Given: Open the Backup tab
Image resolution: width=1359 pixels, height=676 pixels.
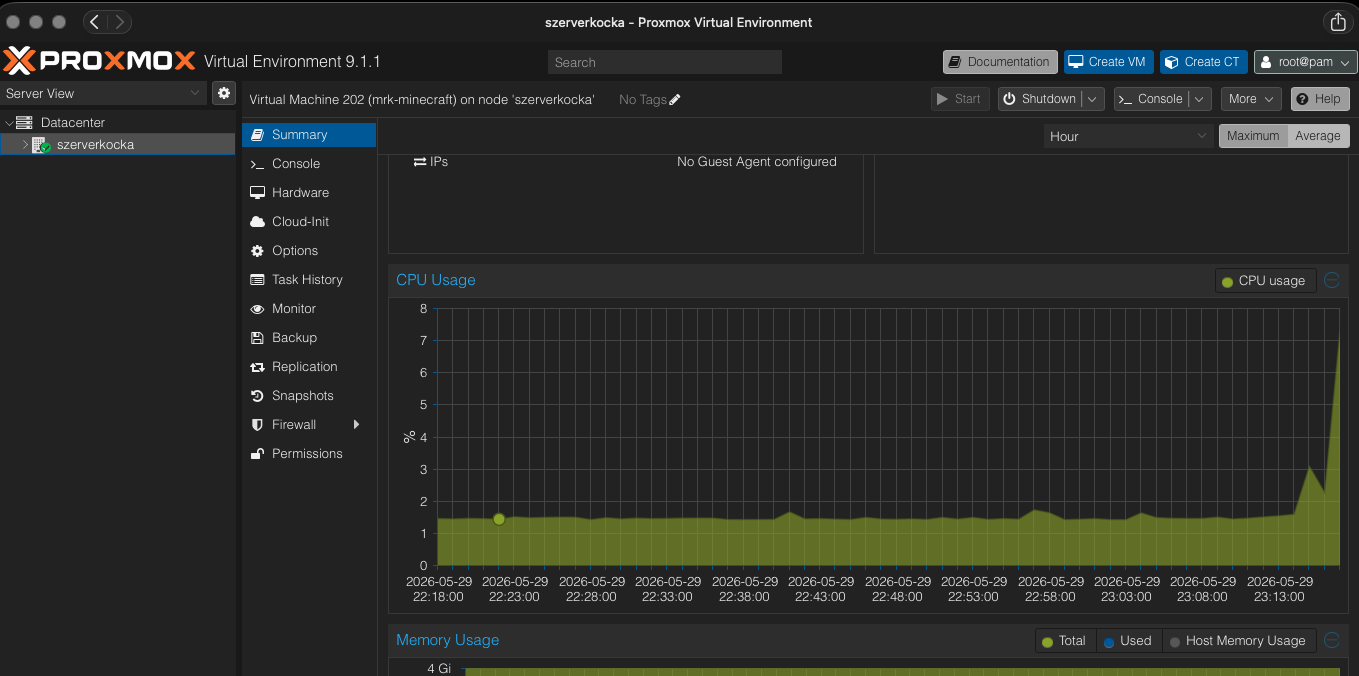Looking at the screenshot, I should tap(309, 338).
